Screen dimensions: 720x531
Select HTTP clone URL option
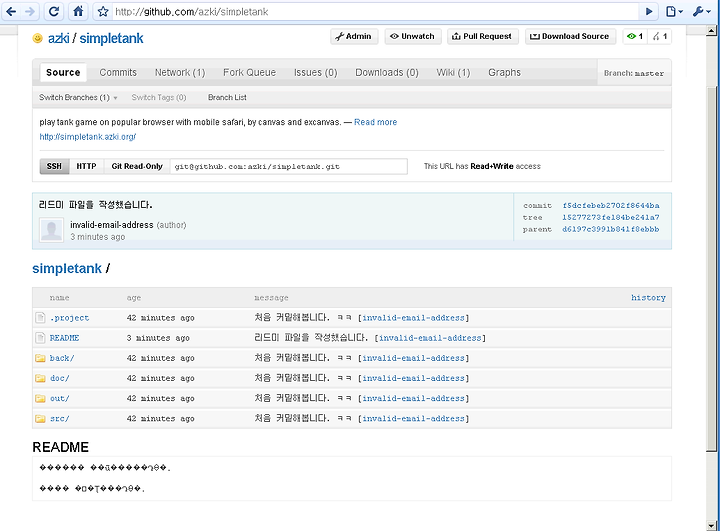[86, 166]
